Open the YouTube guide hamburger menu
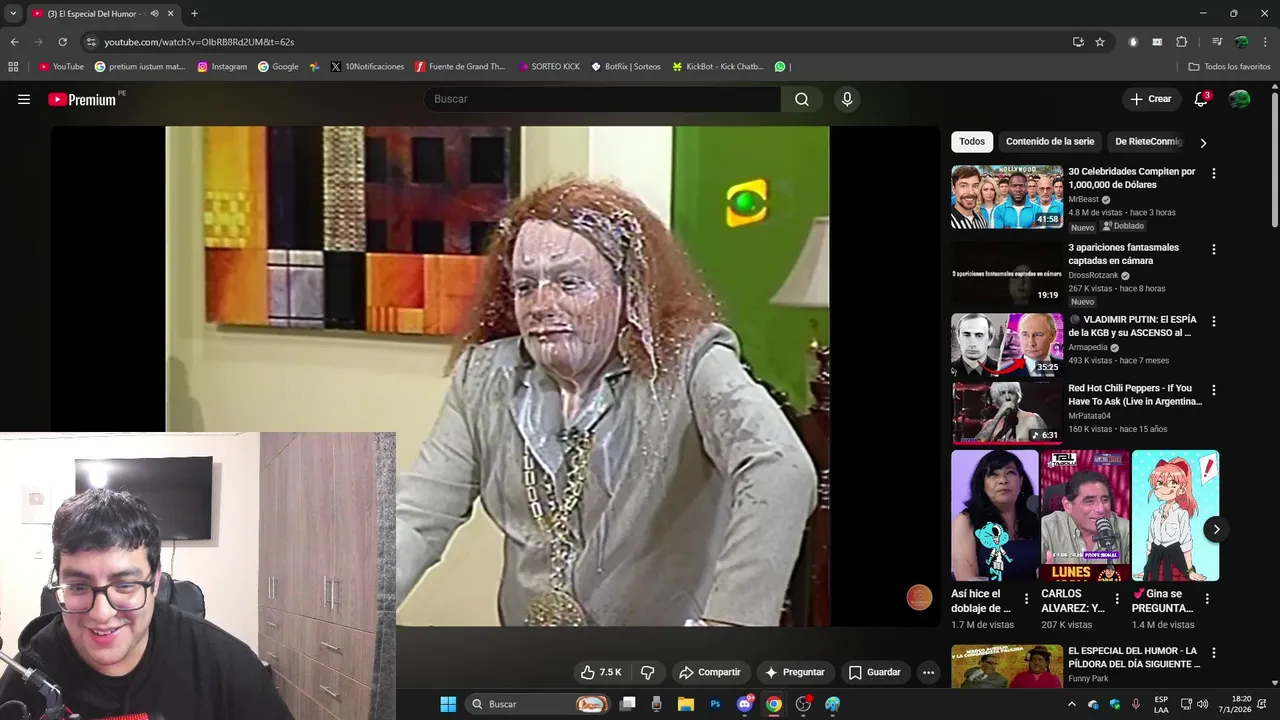1280x720 pixels. [24, 99]
